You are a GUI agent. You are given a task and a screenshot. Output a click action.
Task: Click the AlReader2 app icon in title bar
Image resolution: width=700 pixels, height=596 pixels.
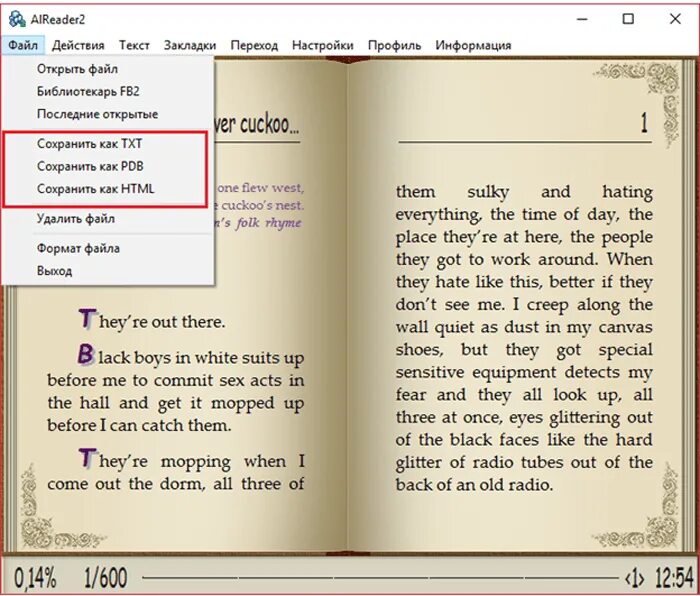(17, 19)
